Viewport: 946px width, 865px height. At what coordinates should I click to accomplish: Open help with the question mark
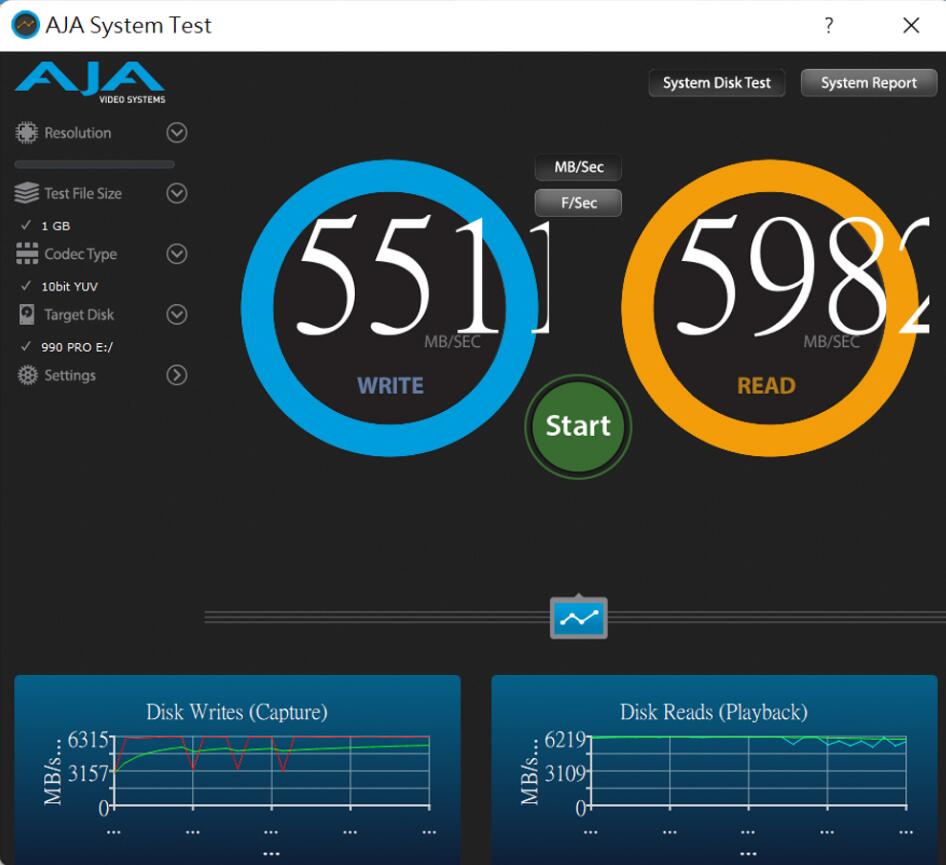(x=829, y=25)
